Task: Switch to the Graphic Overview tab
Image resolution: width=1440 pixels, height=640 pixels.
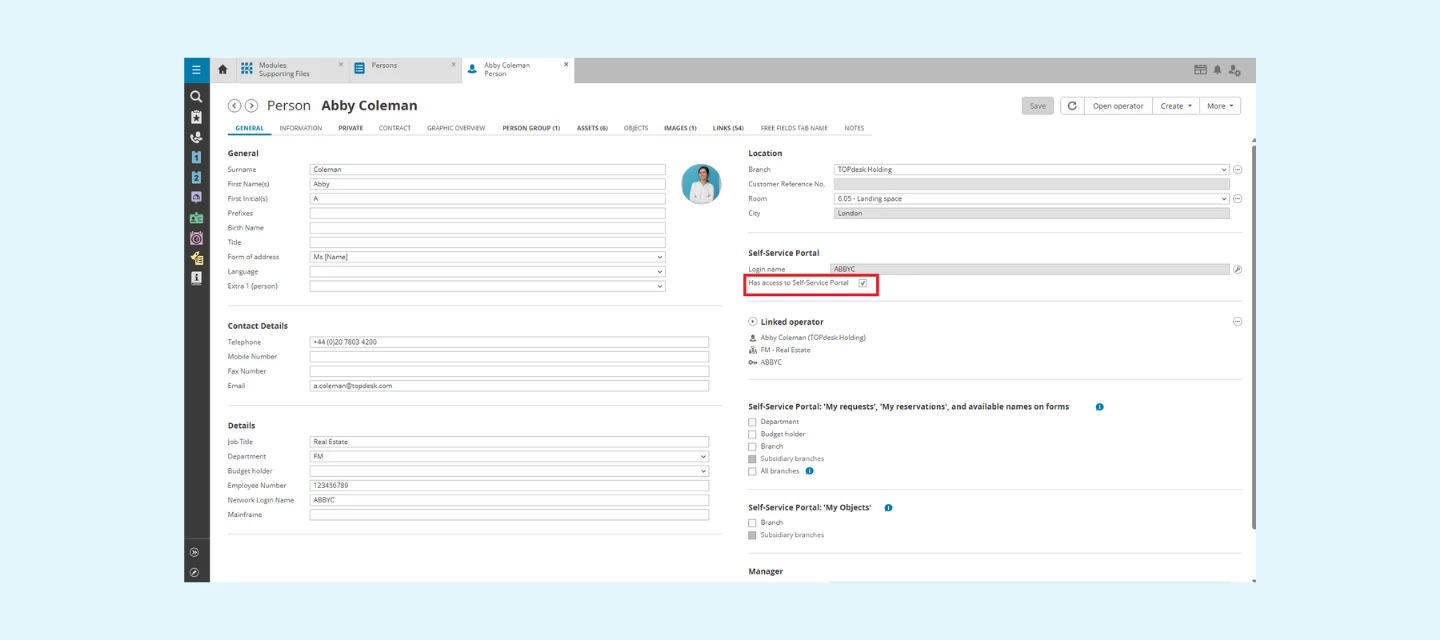Action: tap(456, 128)
